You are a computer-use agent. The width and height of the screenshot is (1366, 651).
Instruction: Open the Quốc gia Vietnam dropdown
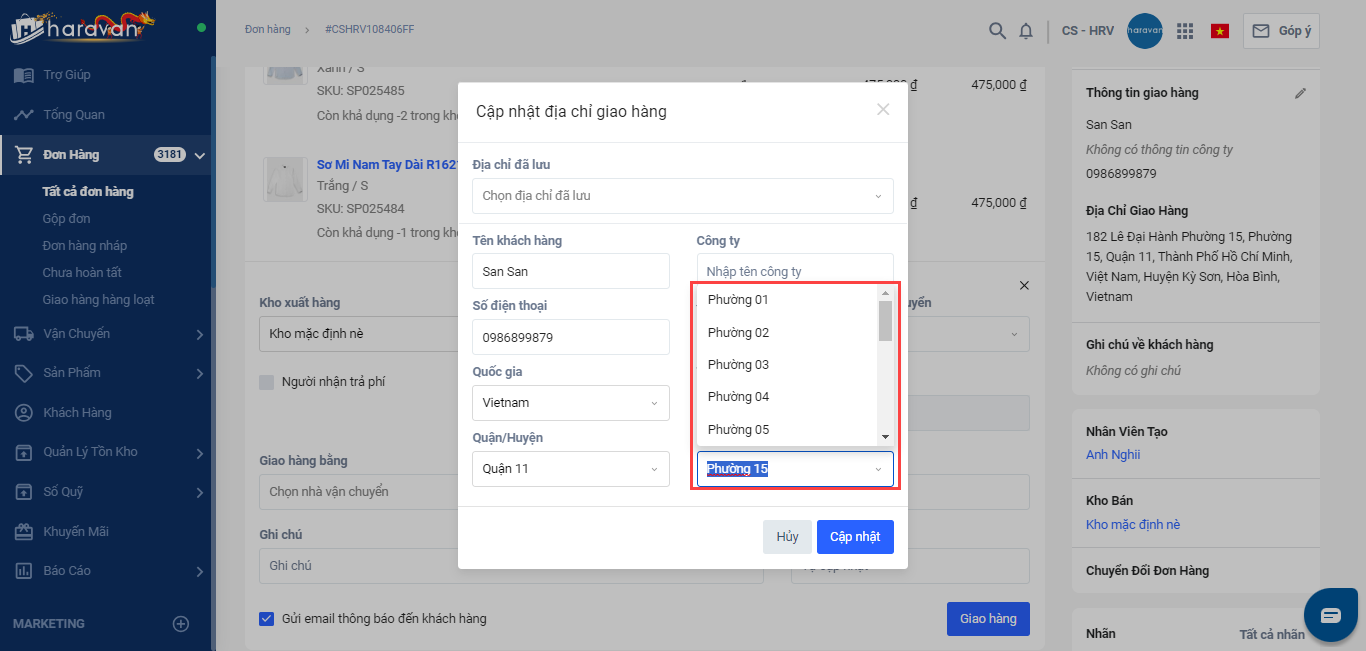570,403
